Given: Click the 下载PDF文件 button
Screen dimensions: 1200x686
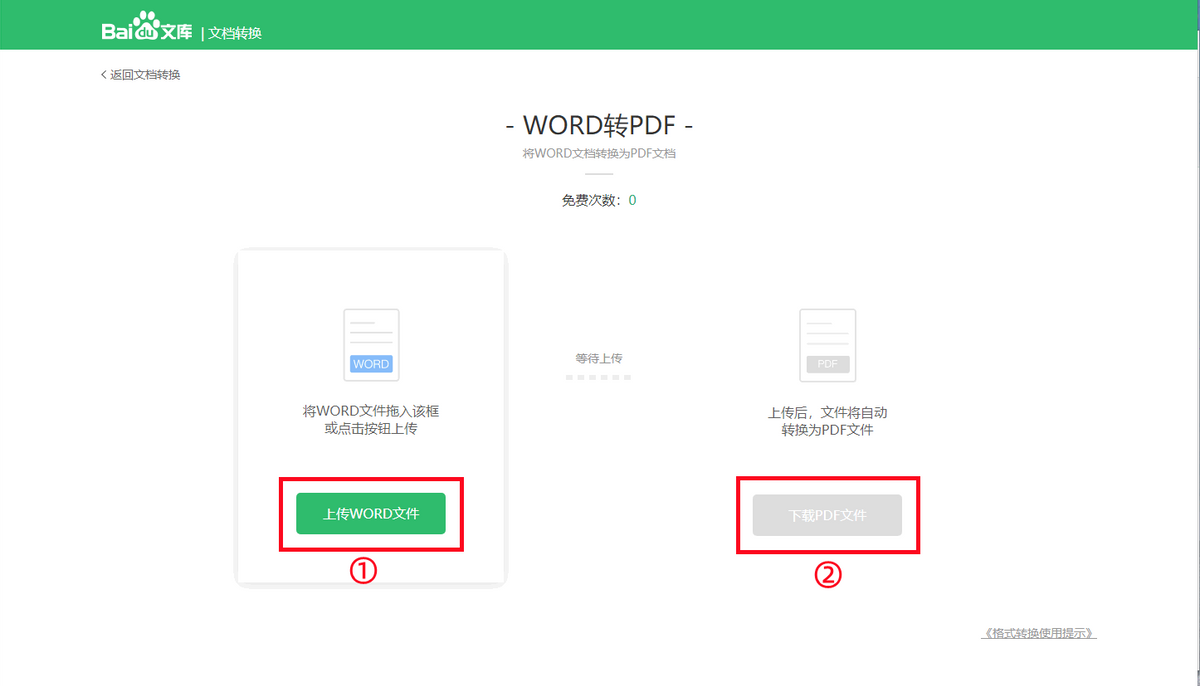Looking at the screenshot, I should point(827,514).
